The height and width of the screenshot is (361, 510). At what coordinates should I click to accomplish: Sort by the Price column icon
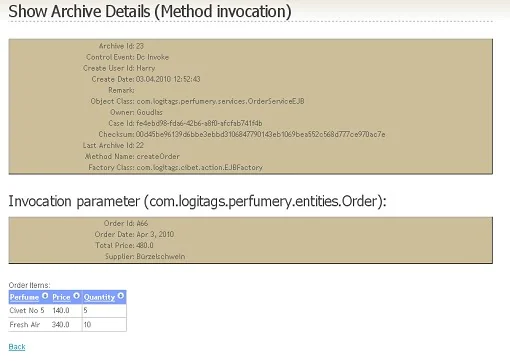(x=76, y=296)
